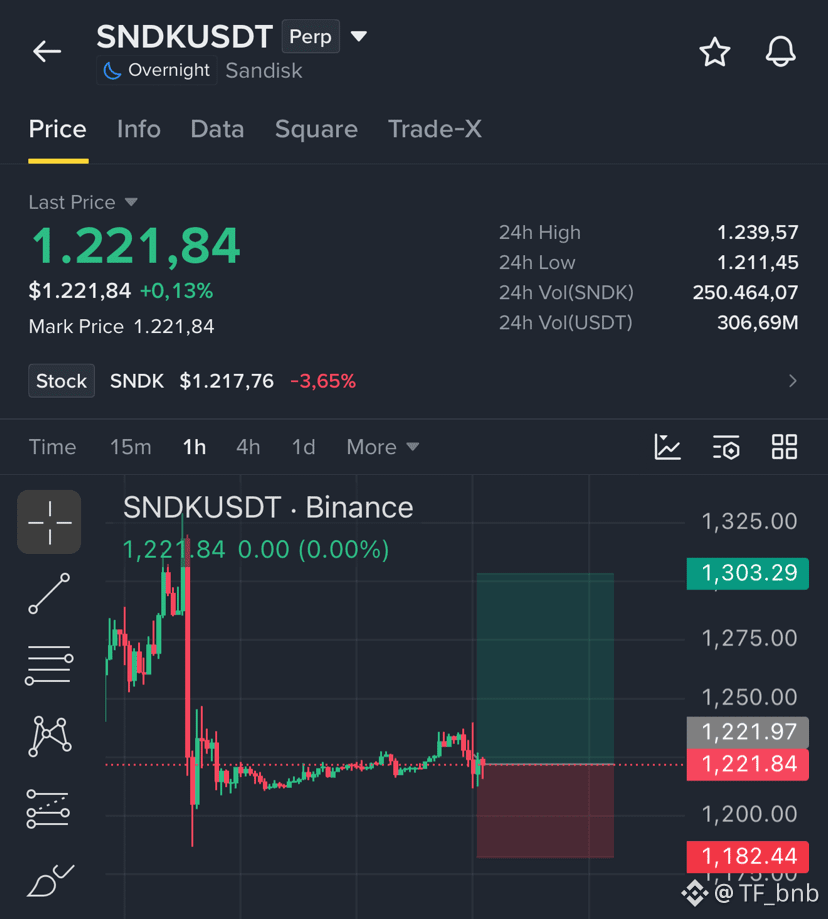Switch to the Trade-X tab
828x919 pixels.
tap(435, 129)
